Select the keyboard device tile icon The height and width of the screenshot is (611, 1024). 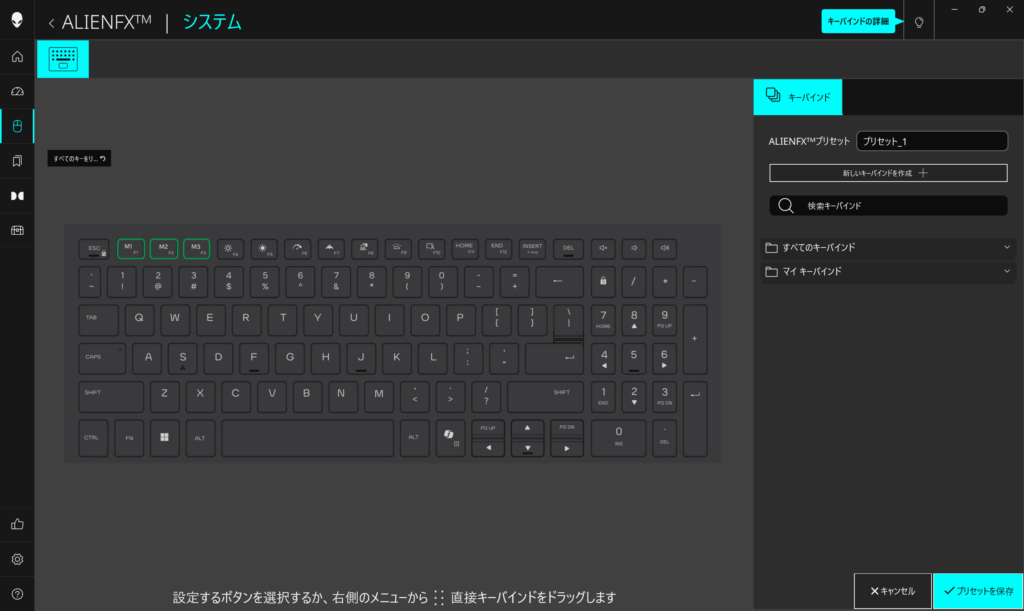coord(63,59)
